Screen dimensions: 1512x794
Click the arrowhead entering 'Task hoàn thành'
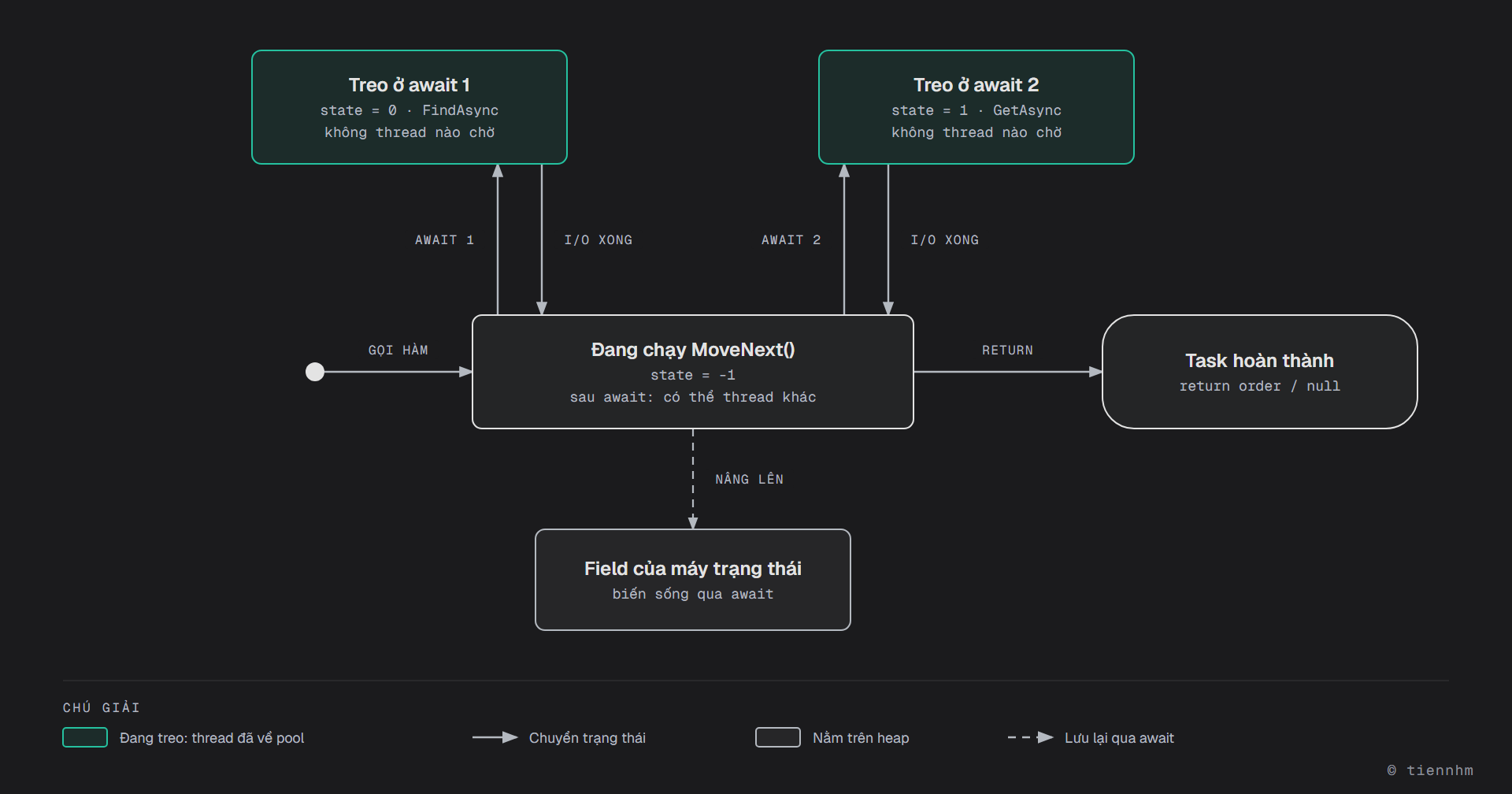(x=1095, y=372)
